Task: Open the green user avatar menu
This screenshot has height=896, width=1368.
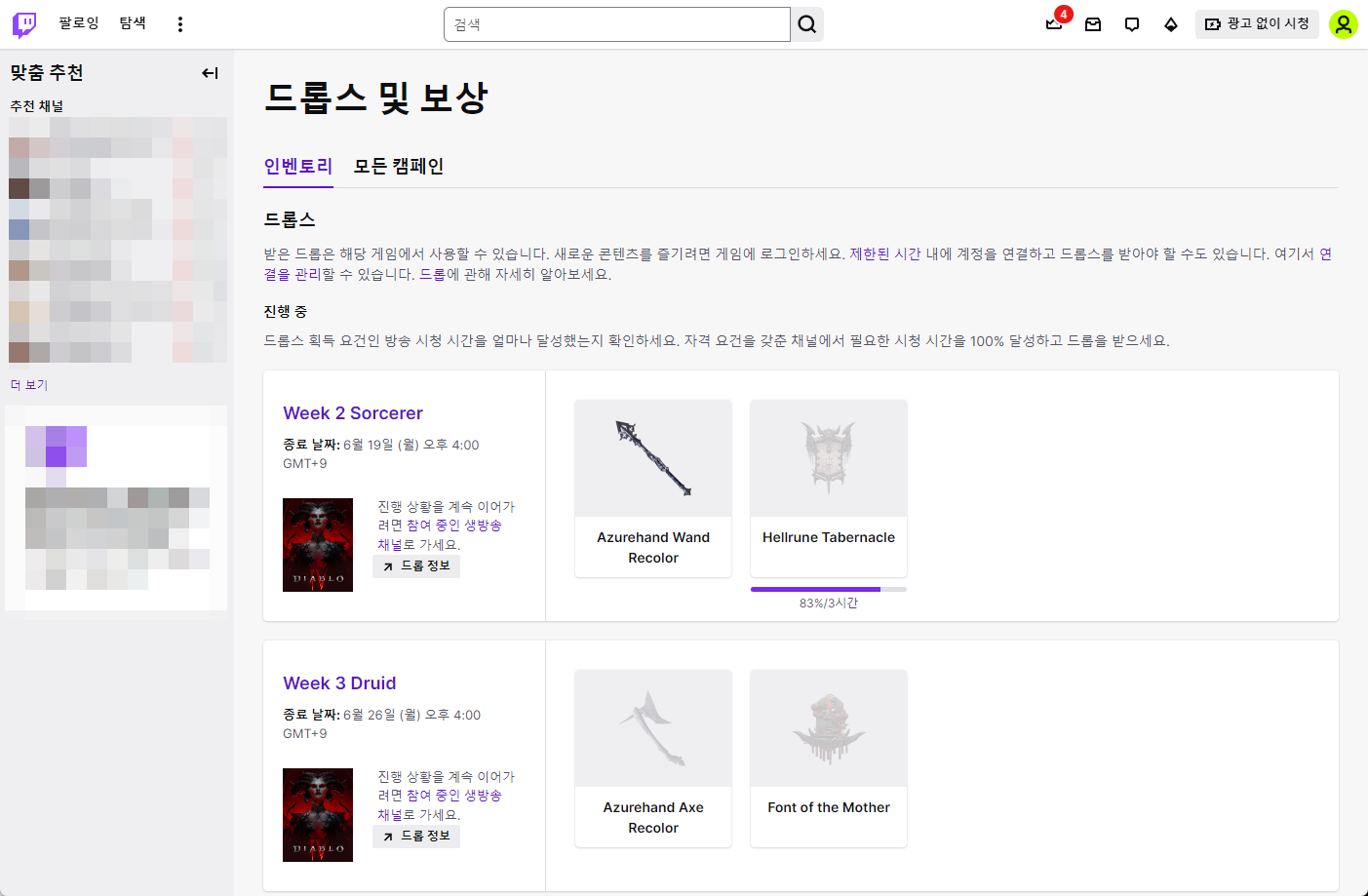Action: 1344,24
